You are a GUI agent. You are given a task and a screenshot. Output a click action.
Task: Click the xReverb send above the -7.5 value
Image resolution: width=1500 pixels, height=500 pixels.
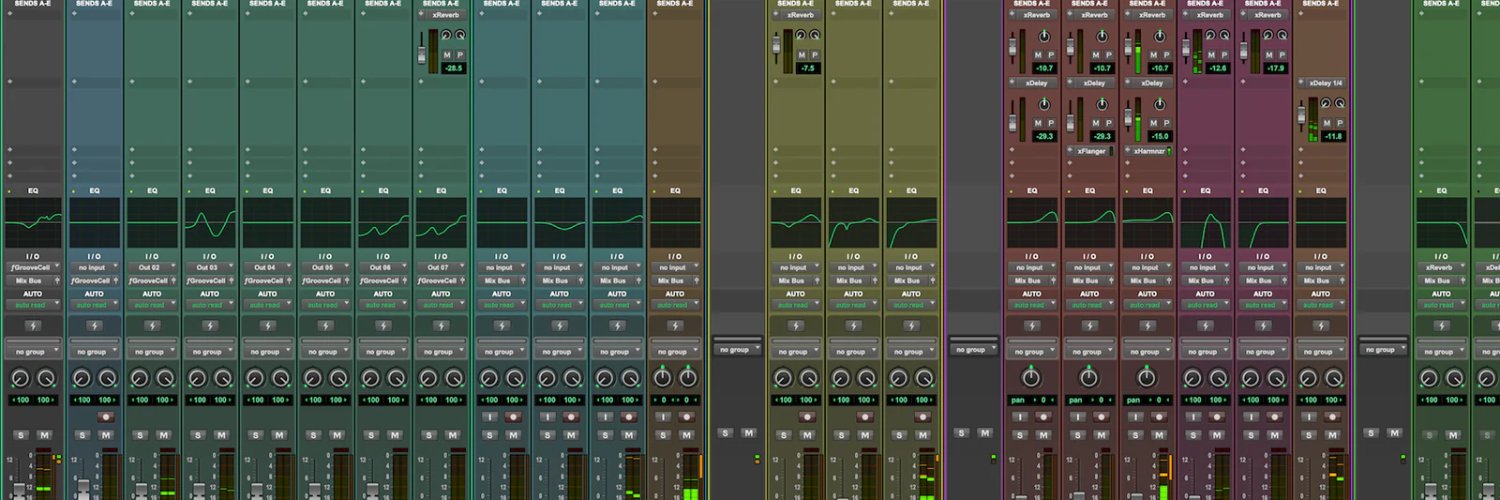click(x=797, y=15)
